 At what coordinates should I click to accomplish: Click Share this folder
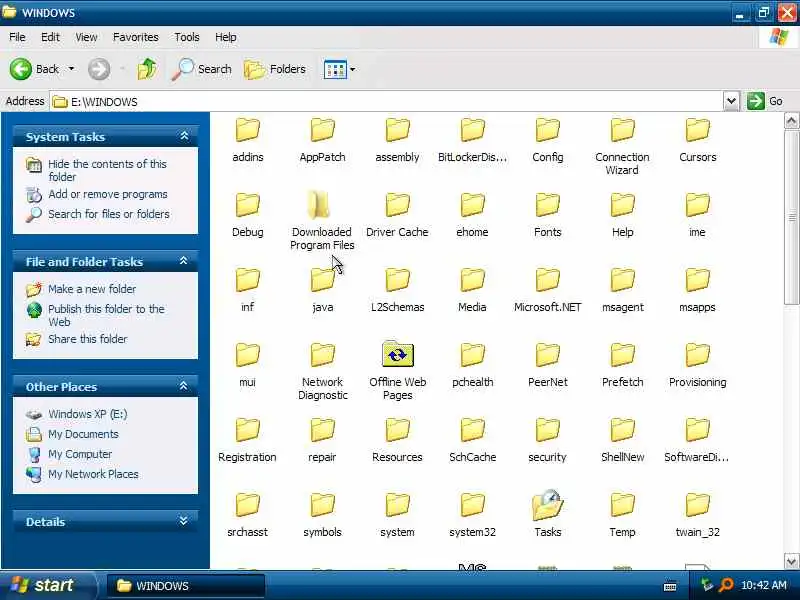[77, 339]
